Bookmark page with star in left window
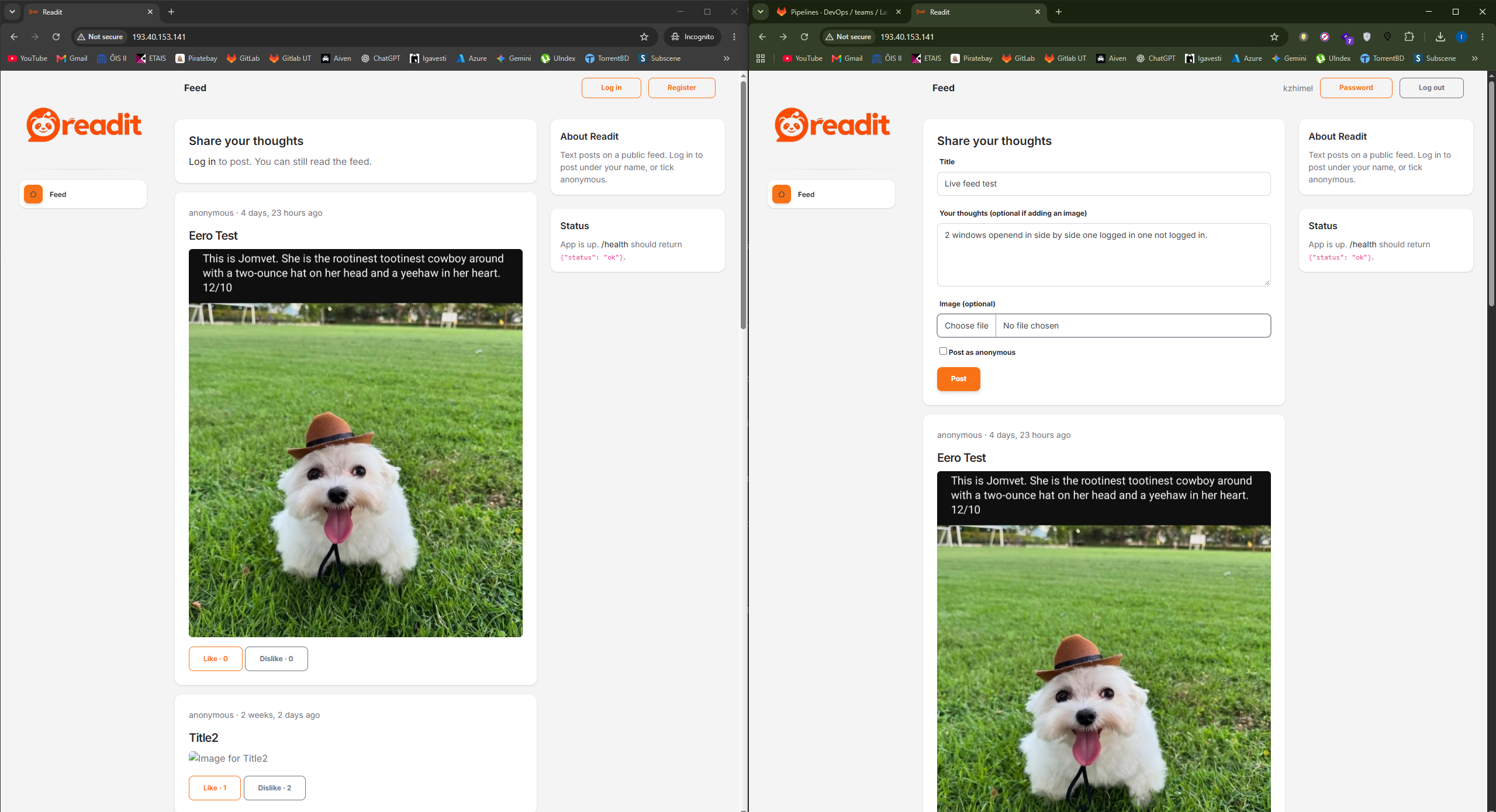The image size is (1496, 812). click(644, 37)
